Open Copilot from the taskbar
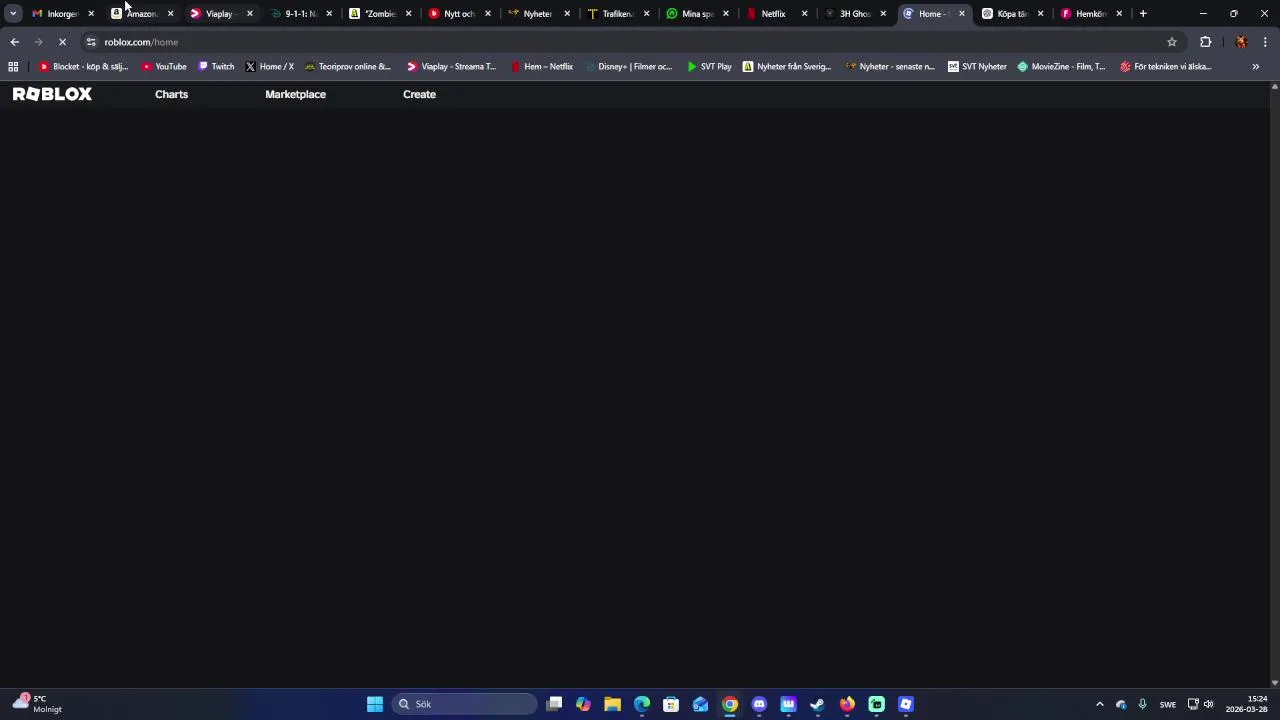Viewport: 1280px width, 720px height. (x=583, y=704)
